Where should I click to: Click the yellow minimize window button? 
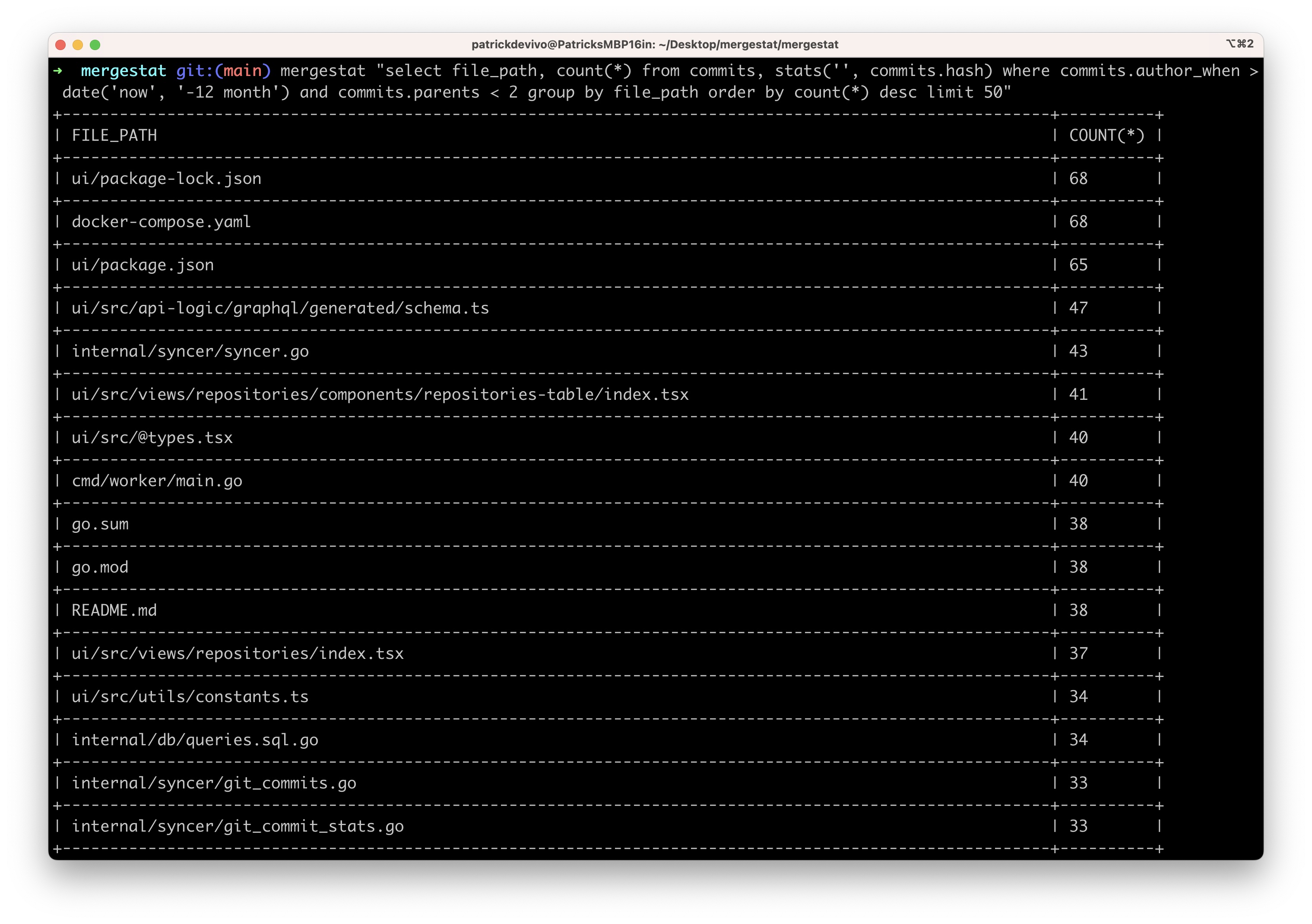(x=78, y=44)
